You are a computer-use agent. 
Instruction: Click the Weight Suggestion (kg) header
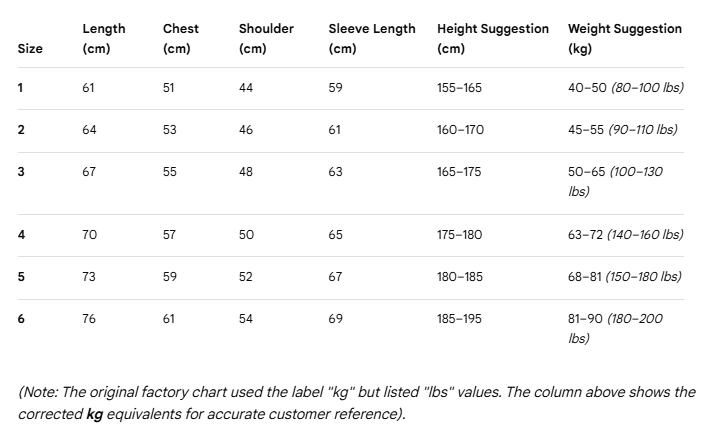pyautogui.click(x=625, y=39)
